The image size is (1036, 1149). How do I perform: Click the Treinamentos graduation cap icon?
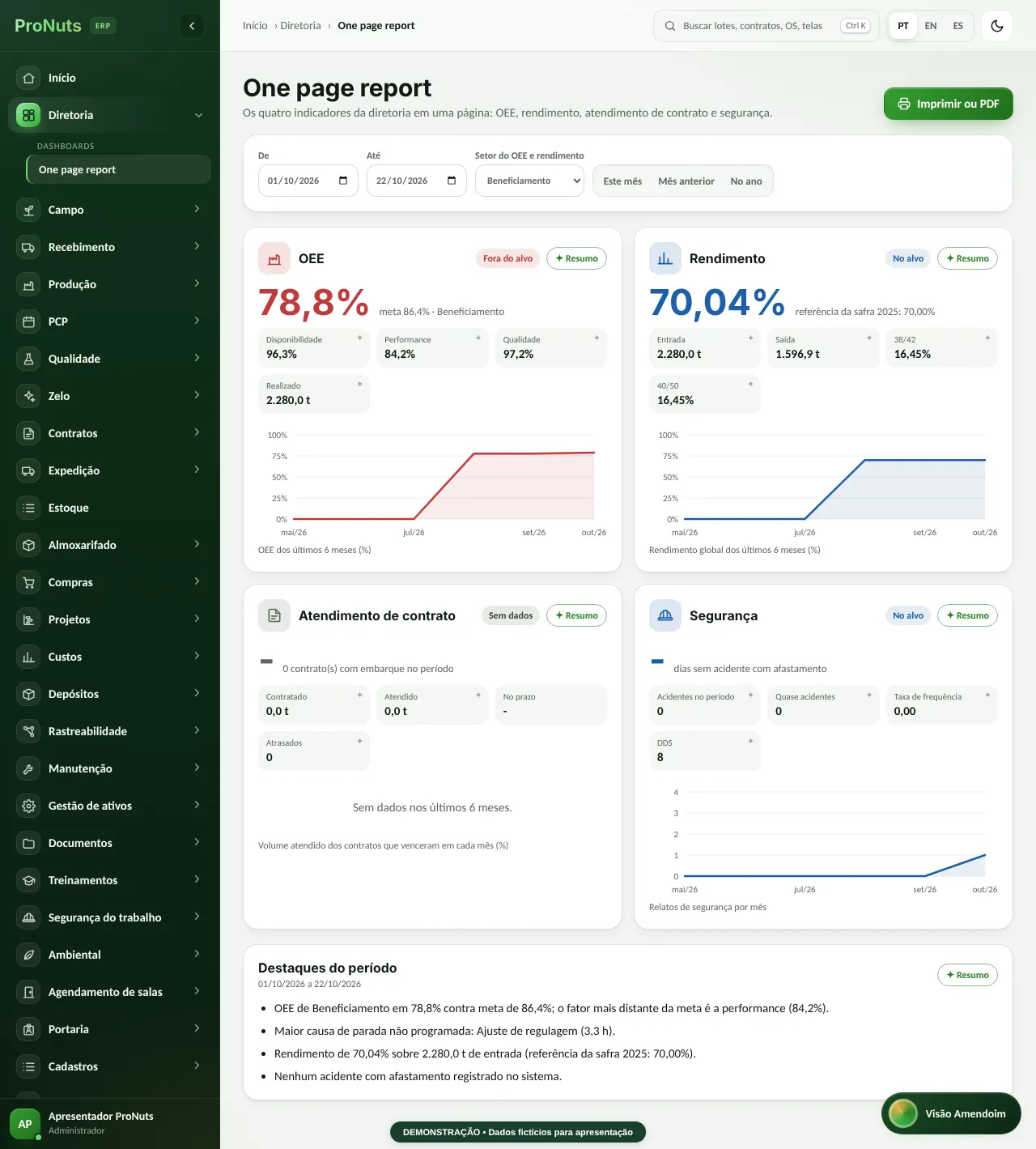tap(28, 880)
